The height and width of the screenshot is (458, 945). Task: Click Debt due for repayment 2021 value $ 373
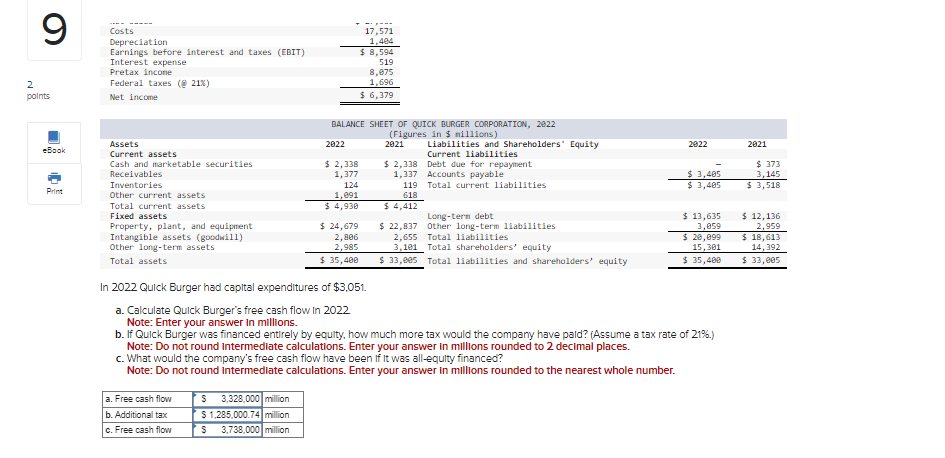click(x=768, y=164)
